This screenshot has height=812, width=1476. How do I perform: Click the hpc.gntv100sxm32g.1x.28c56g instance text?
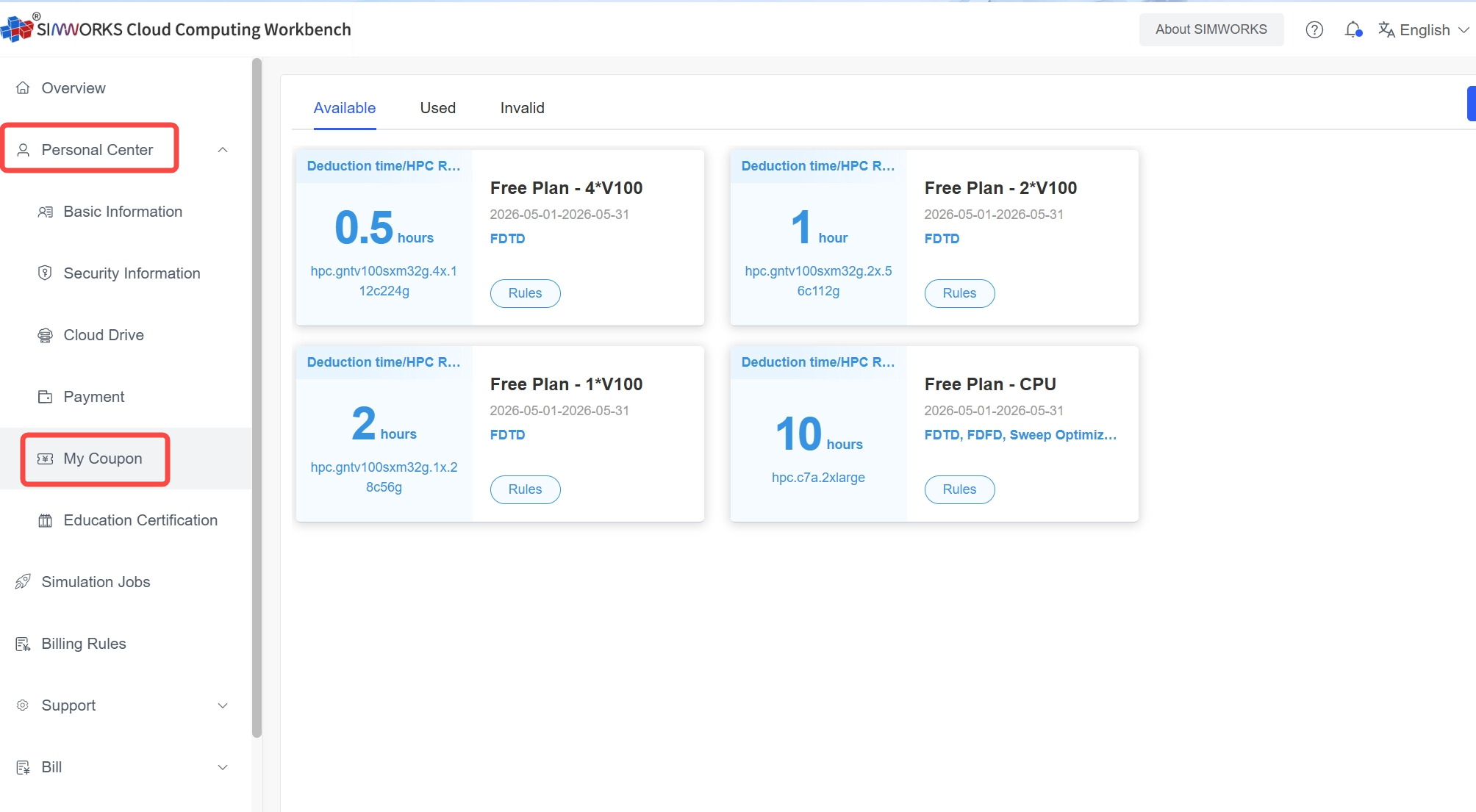(x=384, y=477)
